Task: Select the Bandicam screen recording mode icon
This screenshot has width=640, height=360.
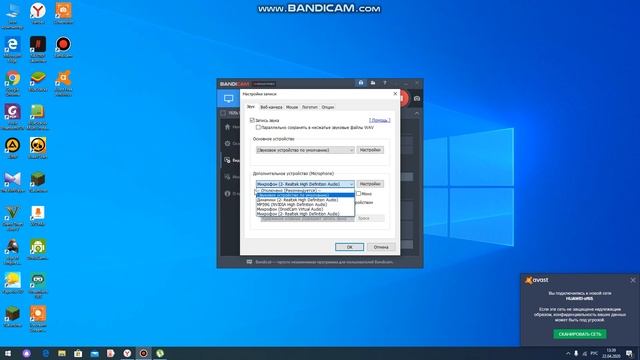Action: (x=229, y=98)
